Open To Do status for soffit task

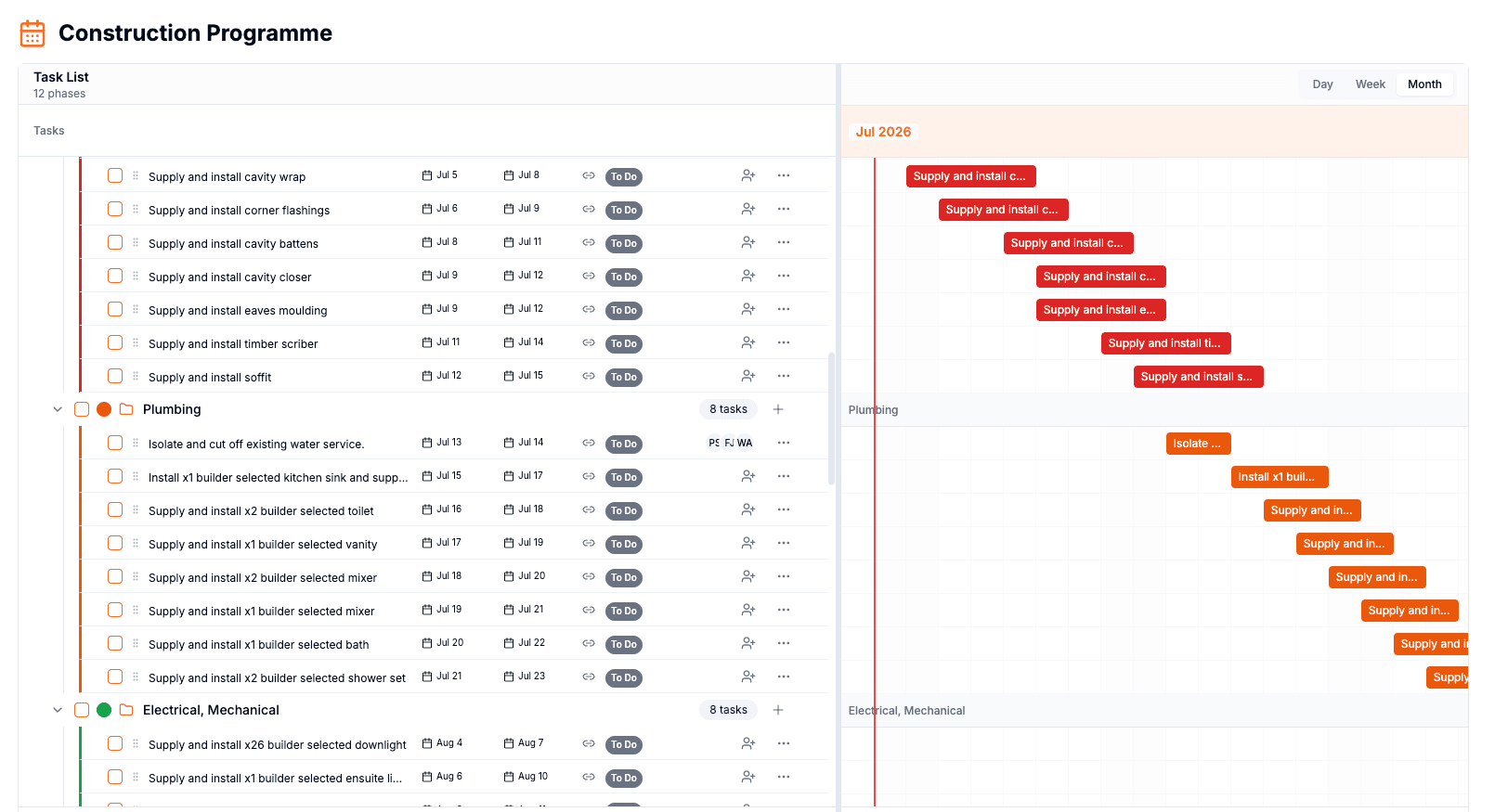(624, 377)
